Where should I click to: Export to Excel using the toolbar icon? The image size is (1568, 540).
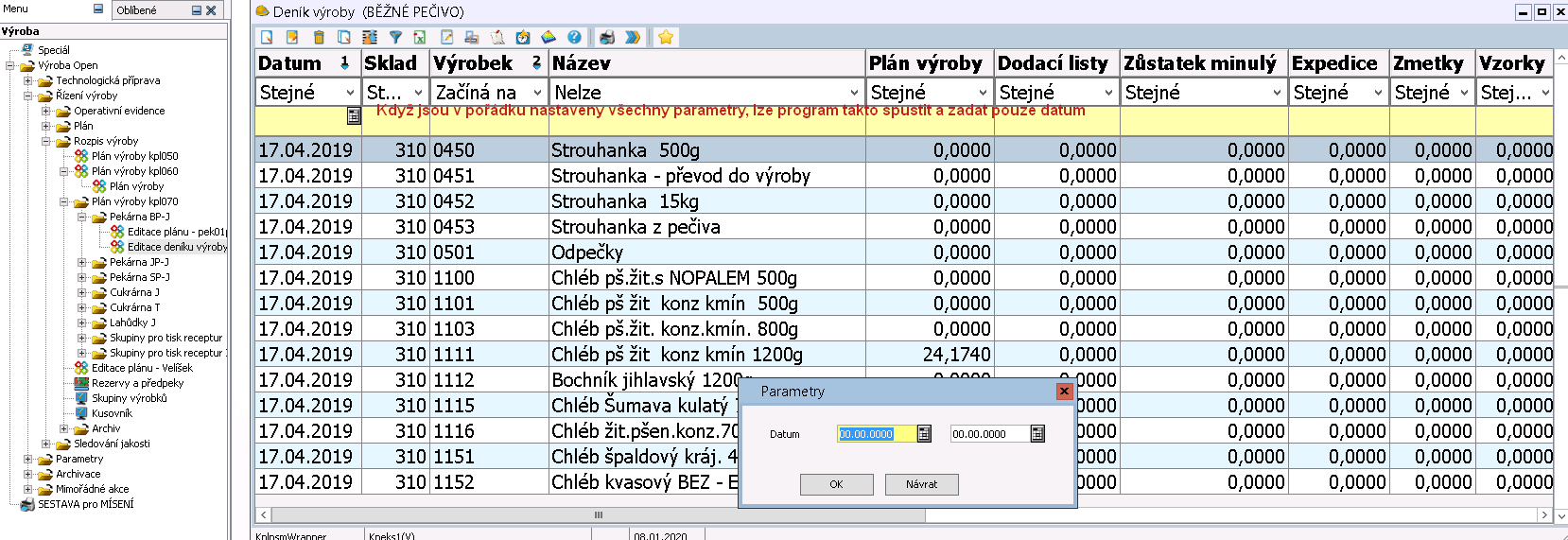[420, 38]
